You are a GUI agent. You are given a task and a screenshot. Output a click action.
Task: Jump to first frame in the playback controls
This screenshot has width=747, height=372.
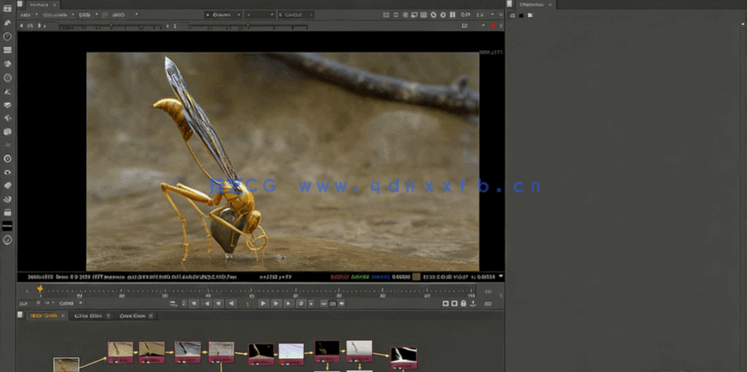coord(194,303)
